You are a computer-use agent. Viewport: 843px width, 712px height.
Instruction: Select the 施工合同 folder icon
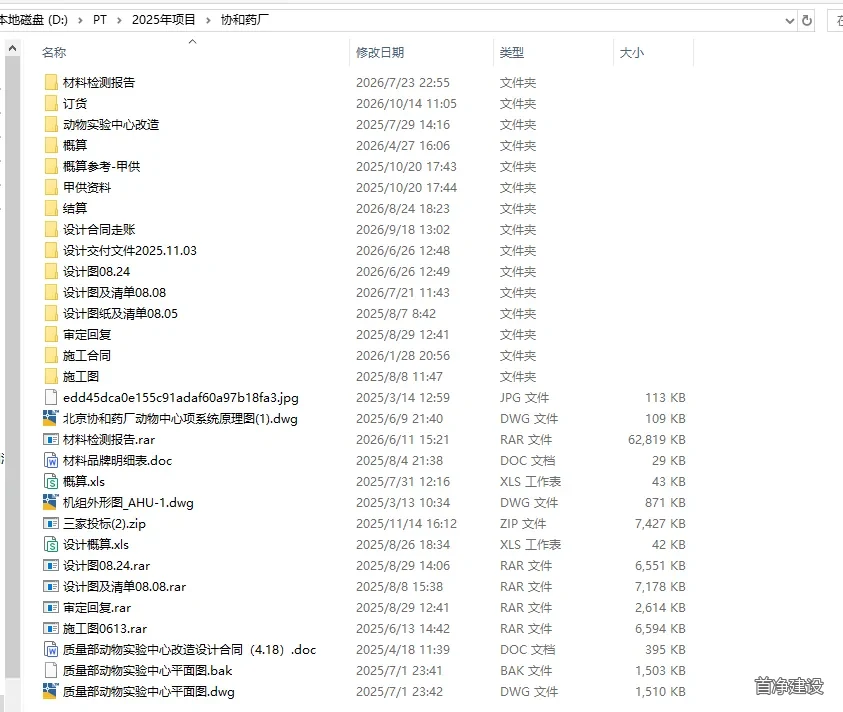click(x=51, y=355)
